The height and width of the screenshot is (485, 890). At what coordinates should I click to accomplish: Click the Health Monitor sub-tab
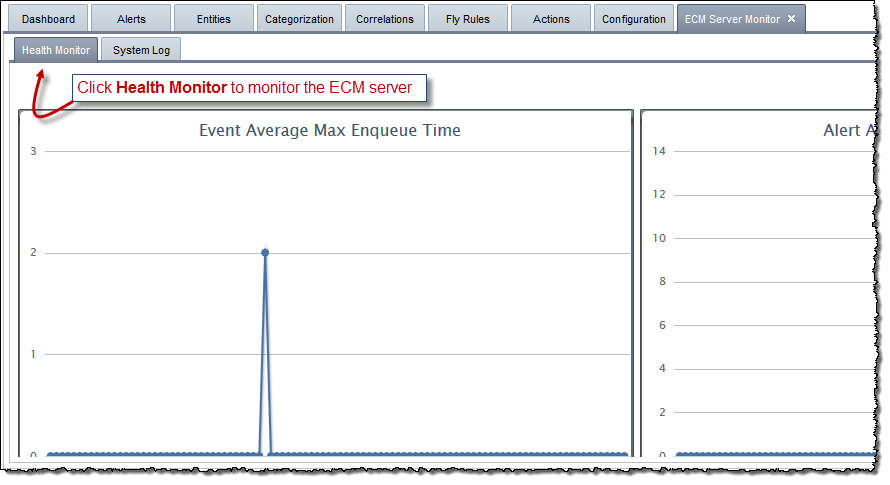click(56, 50)
